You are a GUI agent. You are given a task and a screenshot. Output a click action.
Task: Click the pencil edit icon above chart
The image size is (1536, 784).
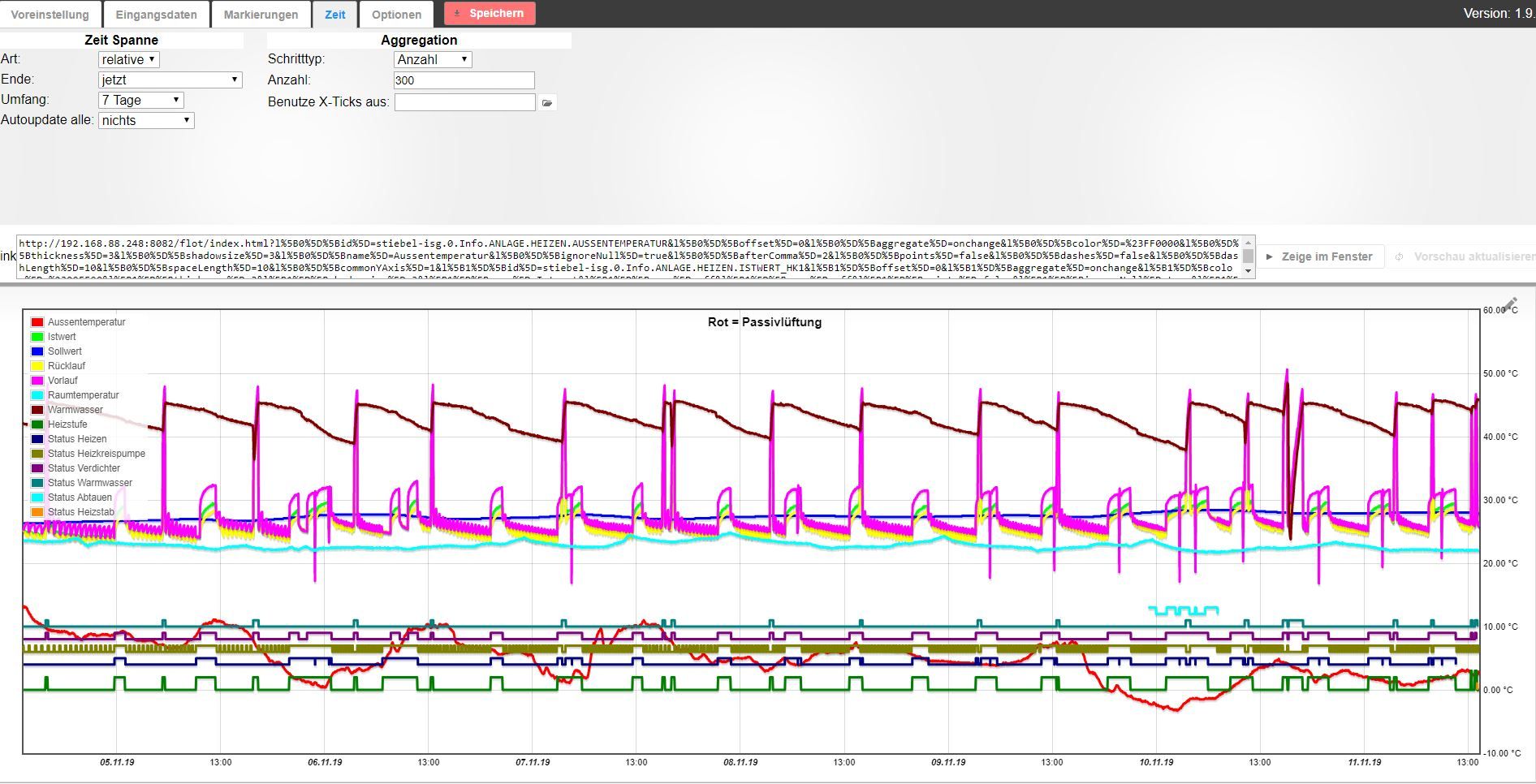[1510, 304]
